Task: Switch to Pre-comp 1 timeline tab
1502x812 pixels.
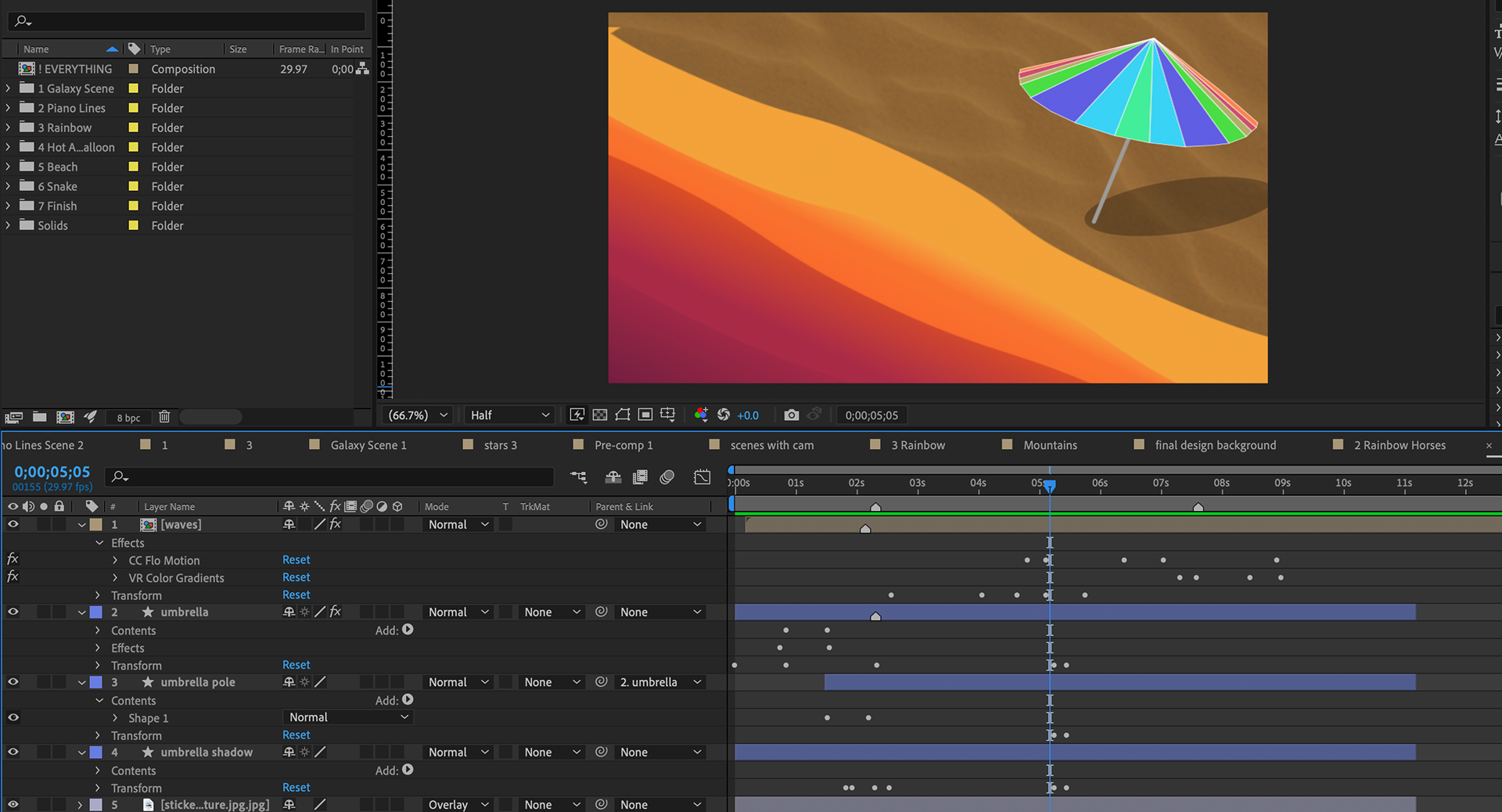Action: [623, 445]
